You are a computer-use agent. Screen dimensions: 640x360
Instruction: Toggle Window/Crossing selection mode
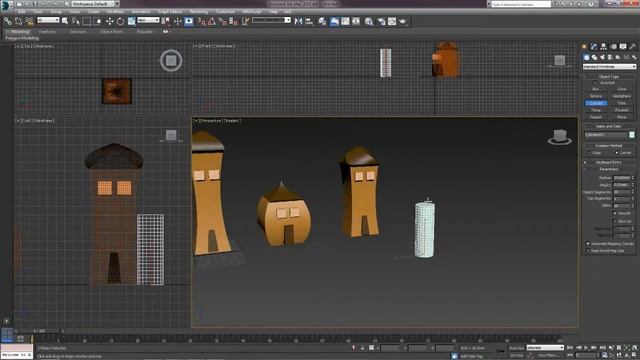tap(98, 21)
